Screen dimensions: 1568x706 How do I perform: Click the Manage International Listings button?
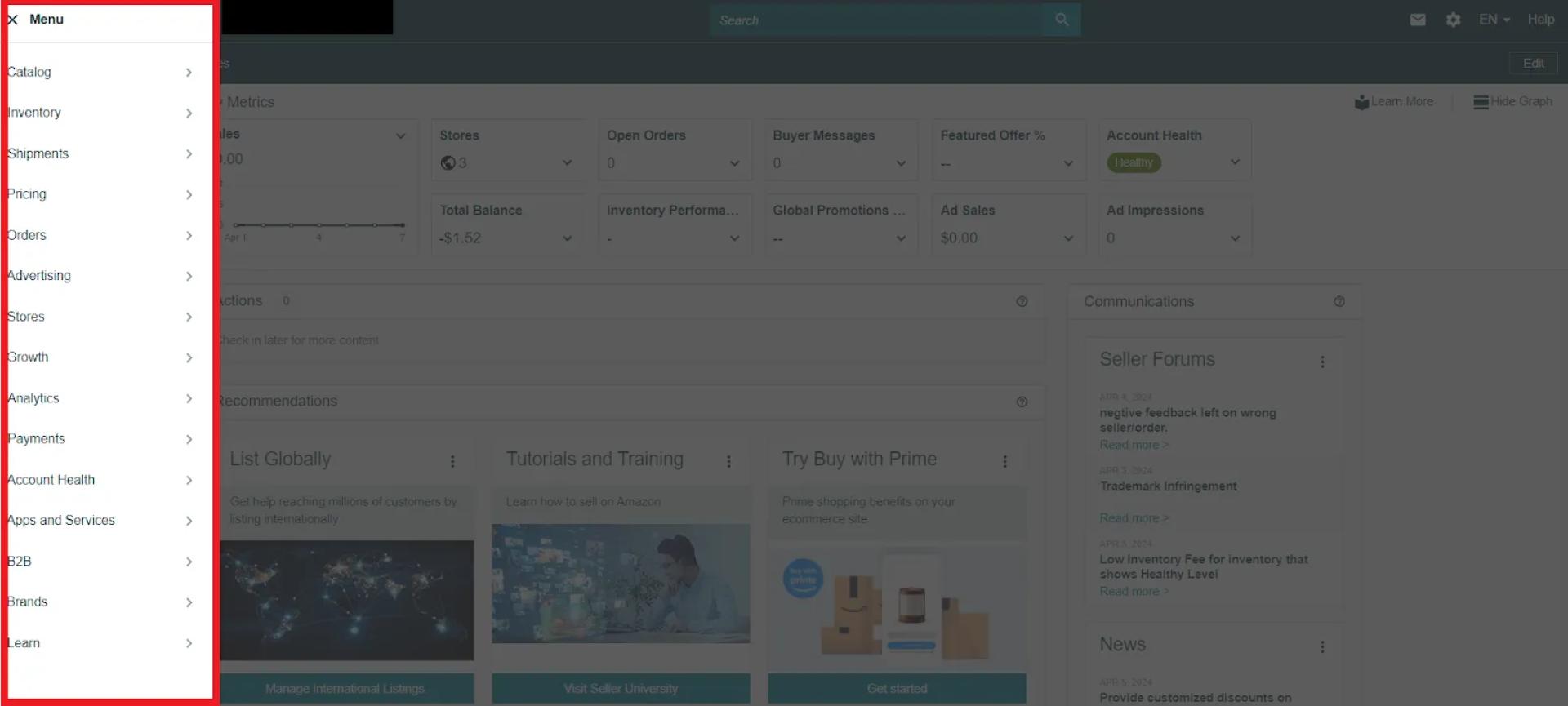pyautogui.click(x=345, y=689)
